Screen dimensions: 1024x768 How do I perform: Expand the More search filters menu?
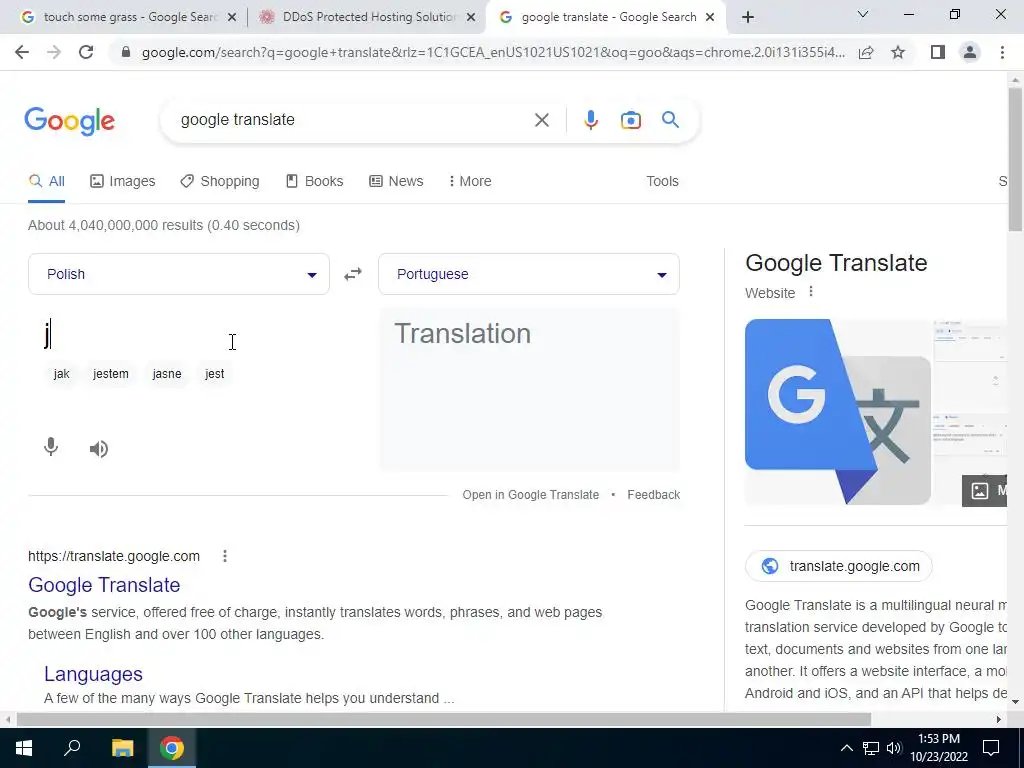pos(470,182)
